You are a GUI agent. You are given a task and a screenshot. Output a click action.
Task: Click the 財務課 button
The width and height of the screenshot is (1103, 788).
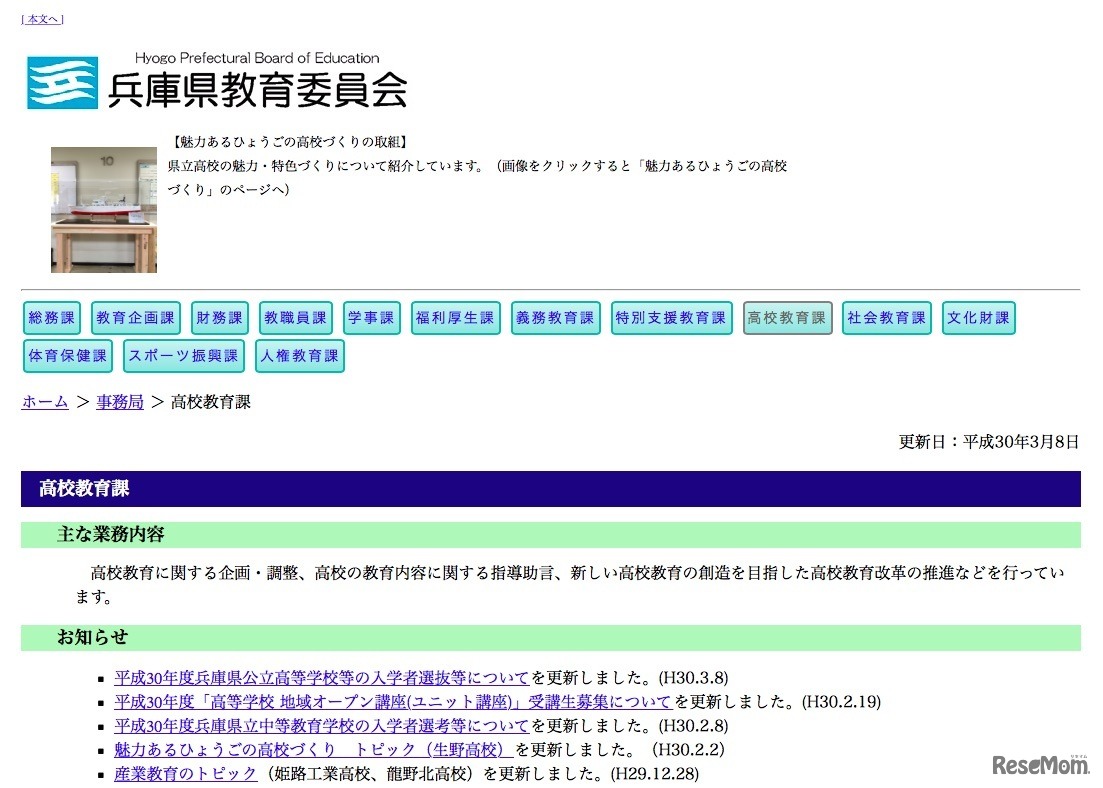pos(219,317)
